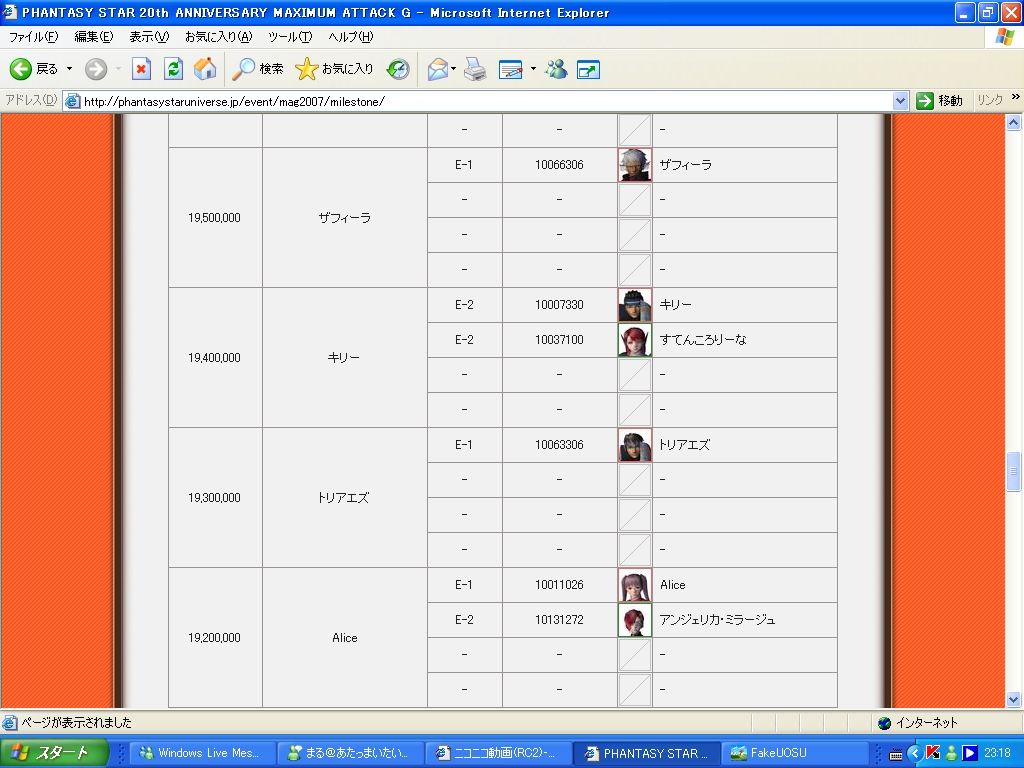Viewport: 1024px width, 768px height.
Task: Click the vertical scrollbar thumb
Action: coord(1014,472)
